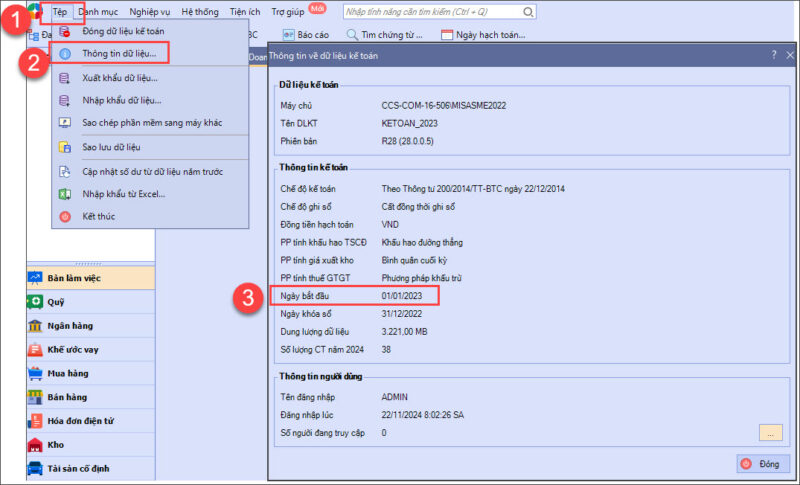
Task: Click the Xuất khẩu dữ liệu icon
Action: point(65,77)
